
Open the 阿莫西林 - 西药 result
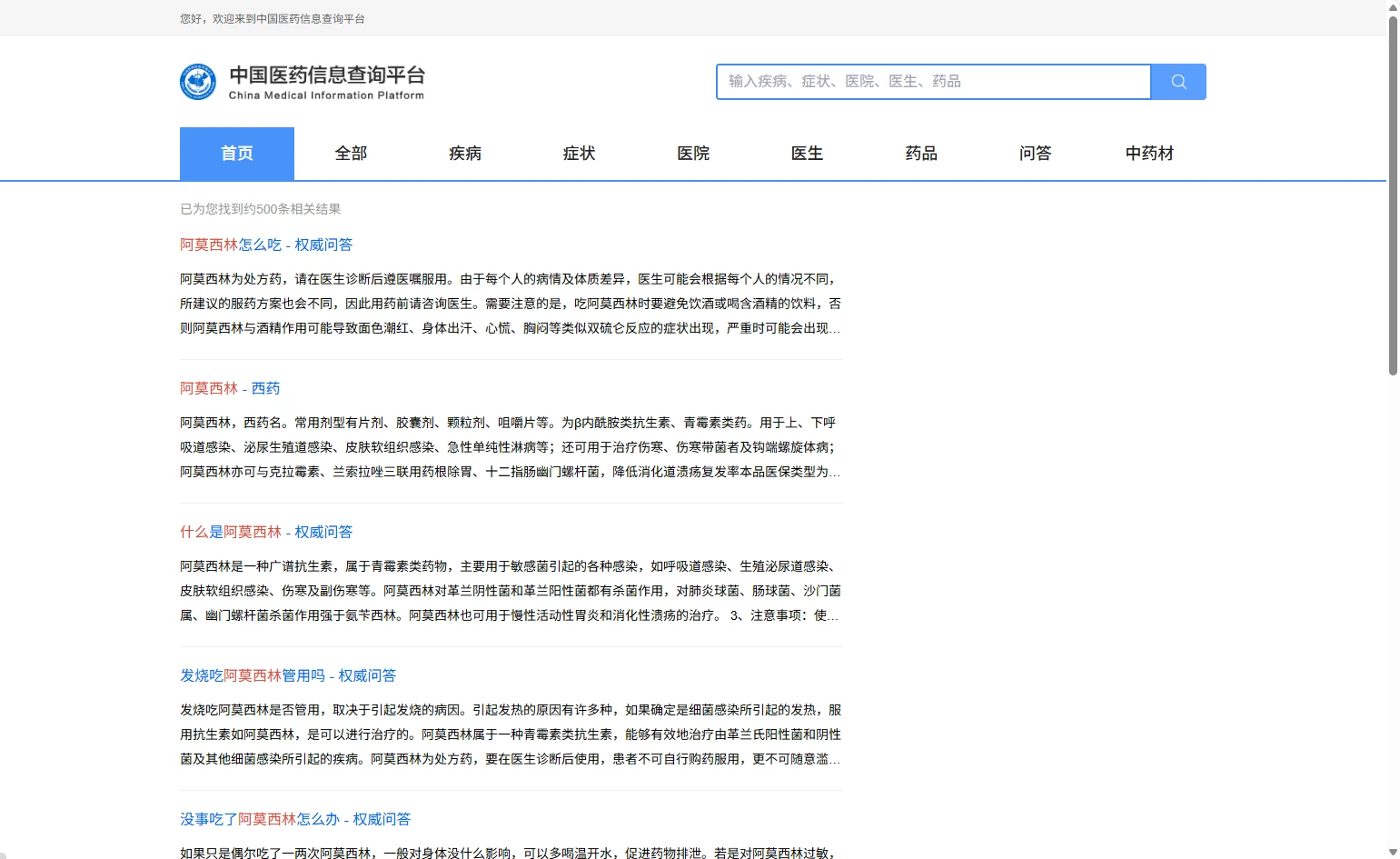pos(230,388)
